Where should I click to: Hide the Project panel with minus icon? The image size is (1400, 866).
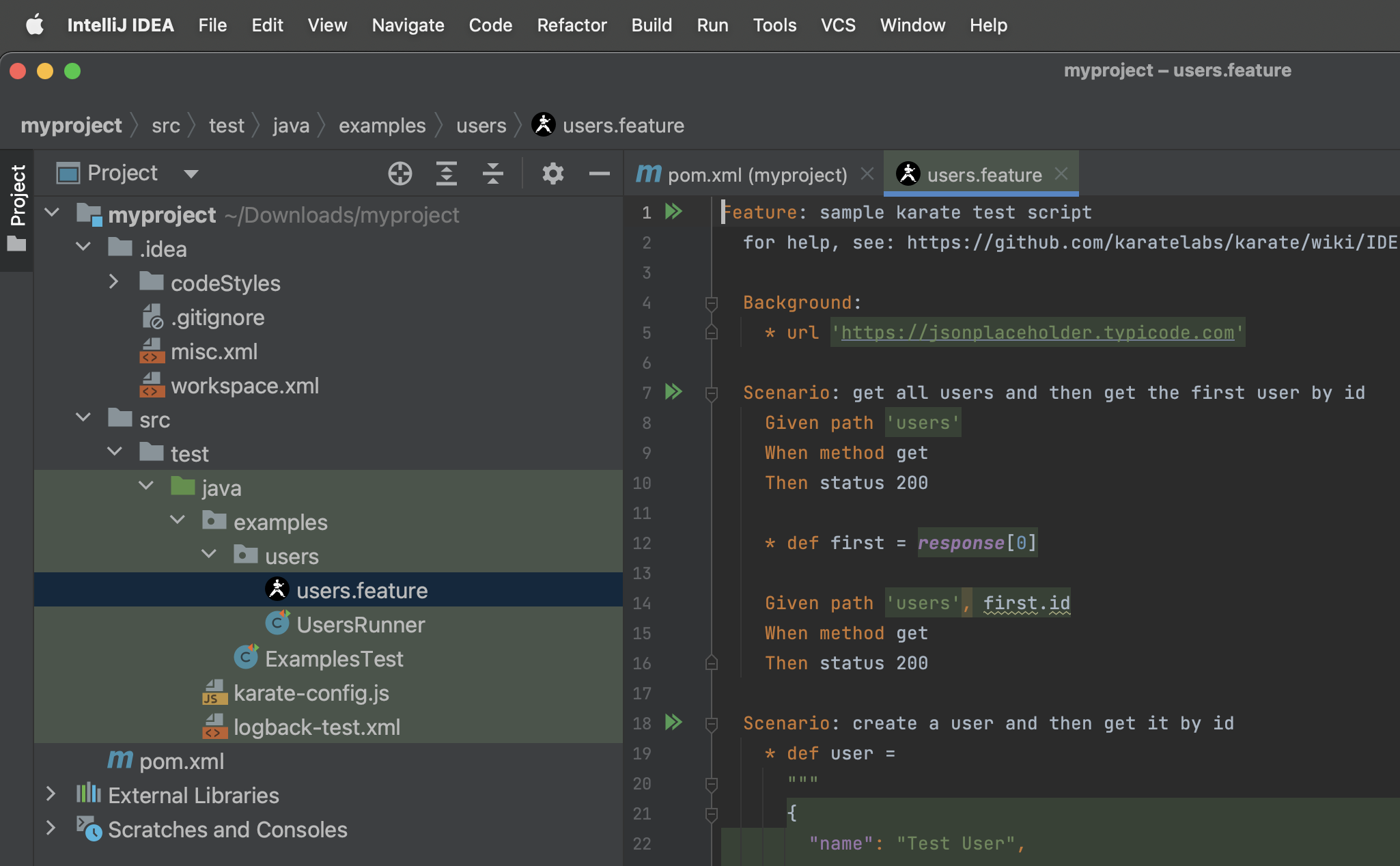[599, 173]
